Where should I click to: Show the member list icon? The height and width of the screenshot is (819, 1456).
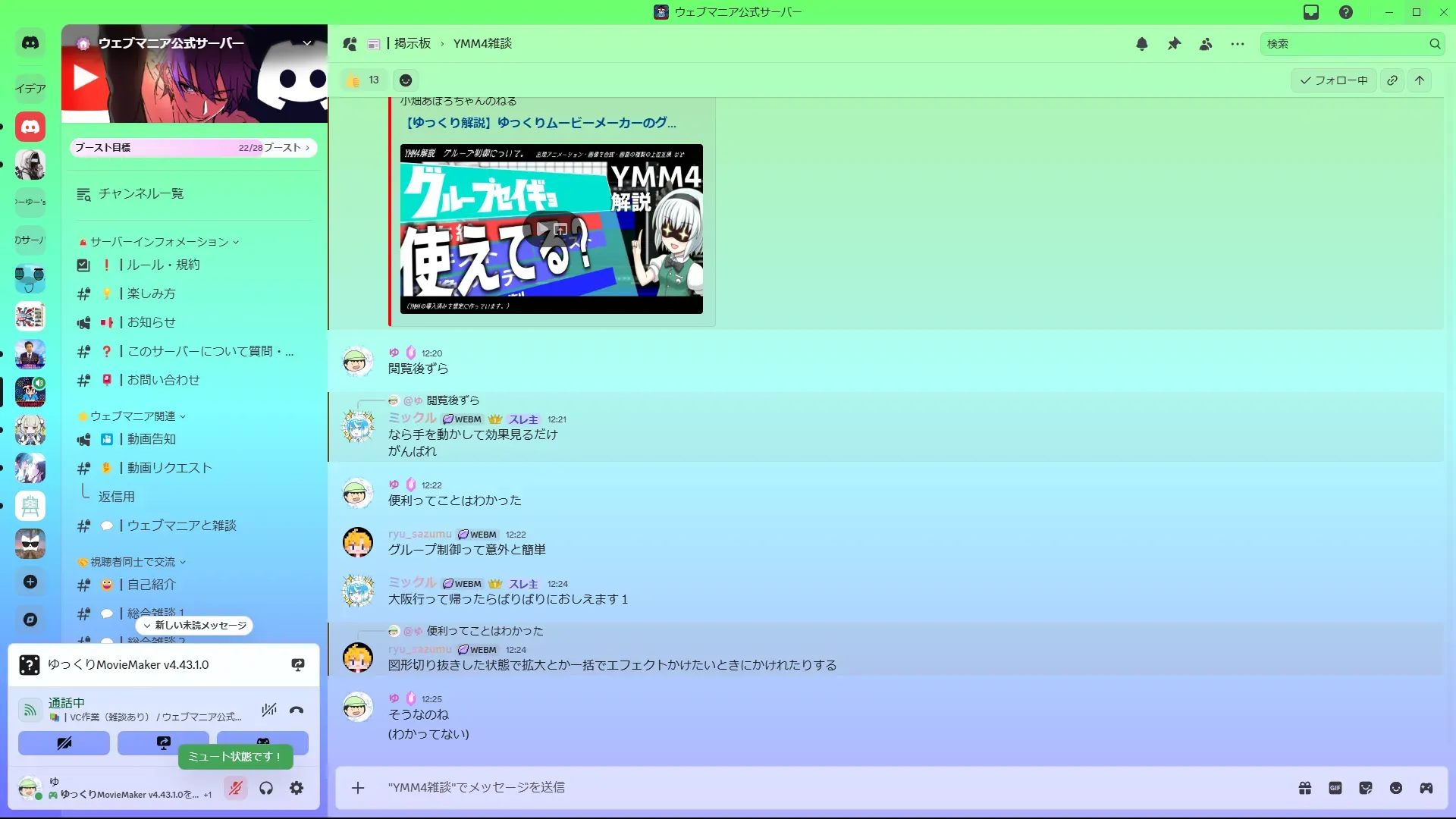tap(1206, 44)
